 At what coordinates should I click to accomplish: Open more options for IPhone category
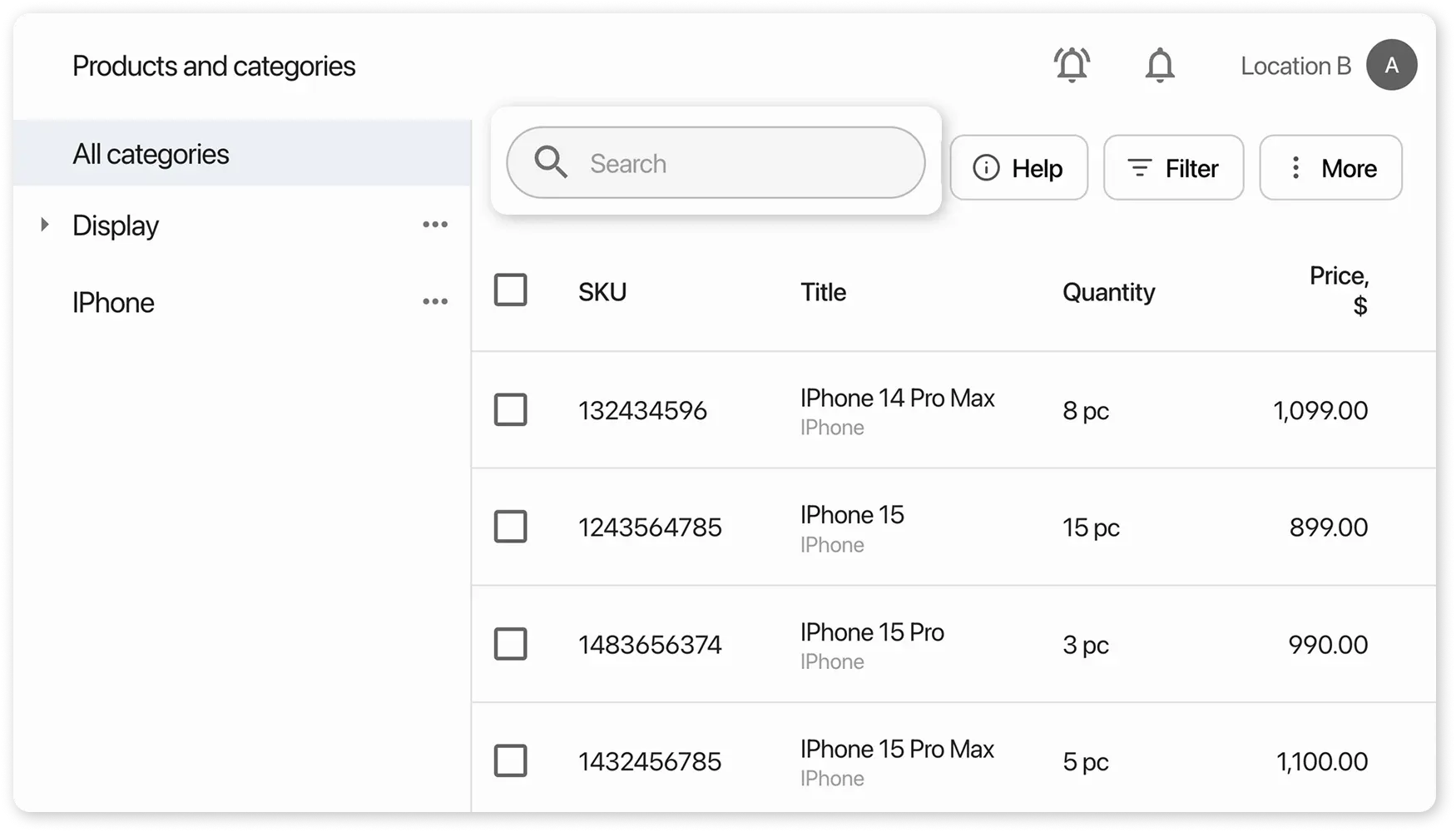435,302
